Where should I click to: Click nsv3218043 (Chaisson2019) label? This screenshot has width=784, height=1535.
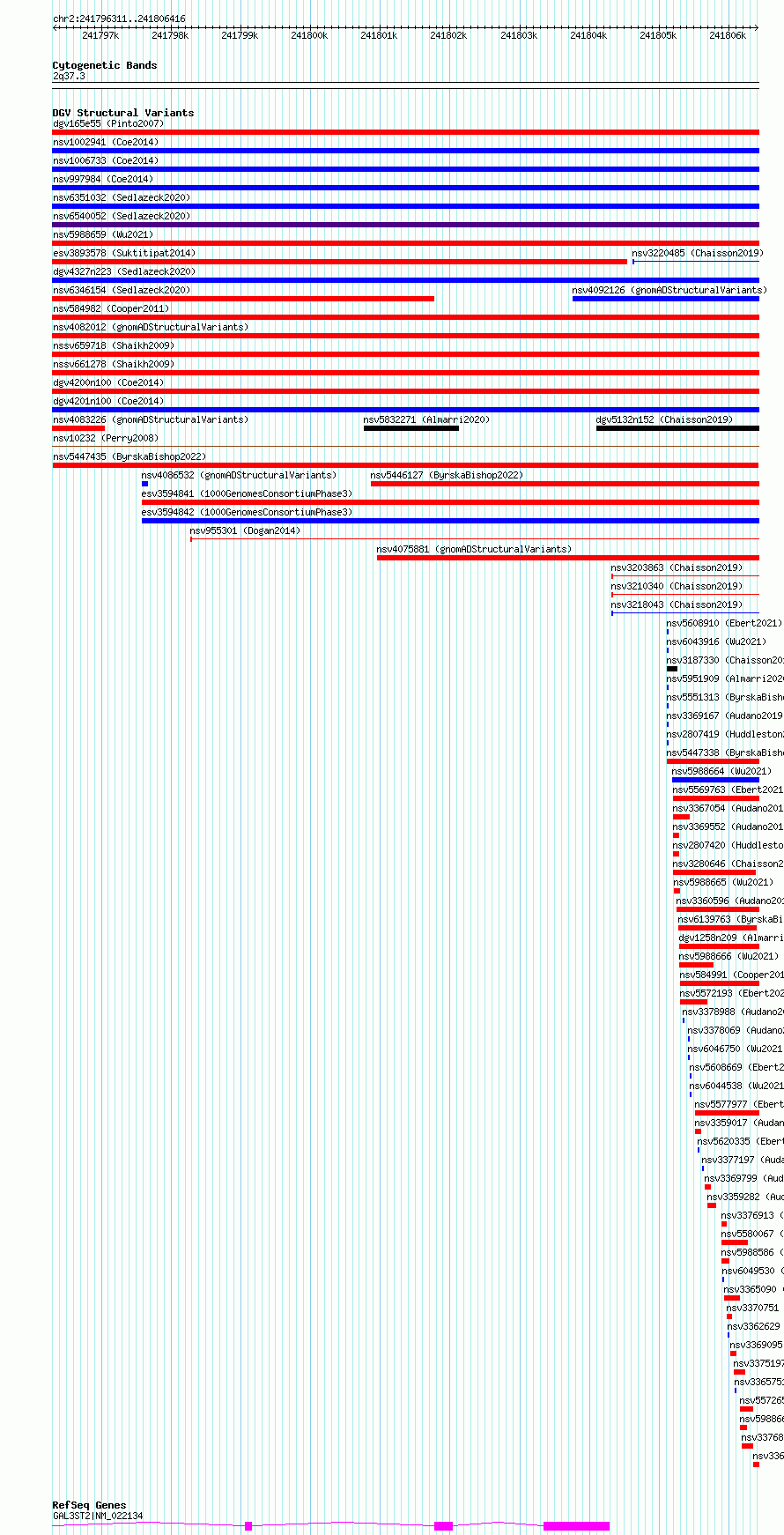click(677, 605)
